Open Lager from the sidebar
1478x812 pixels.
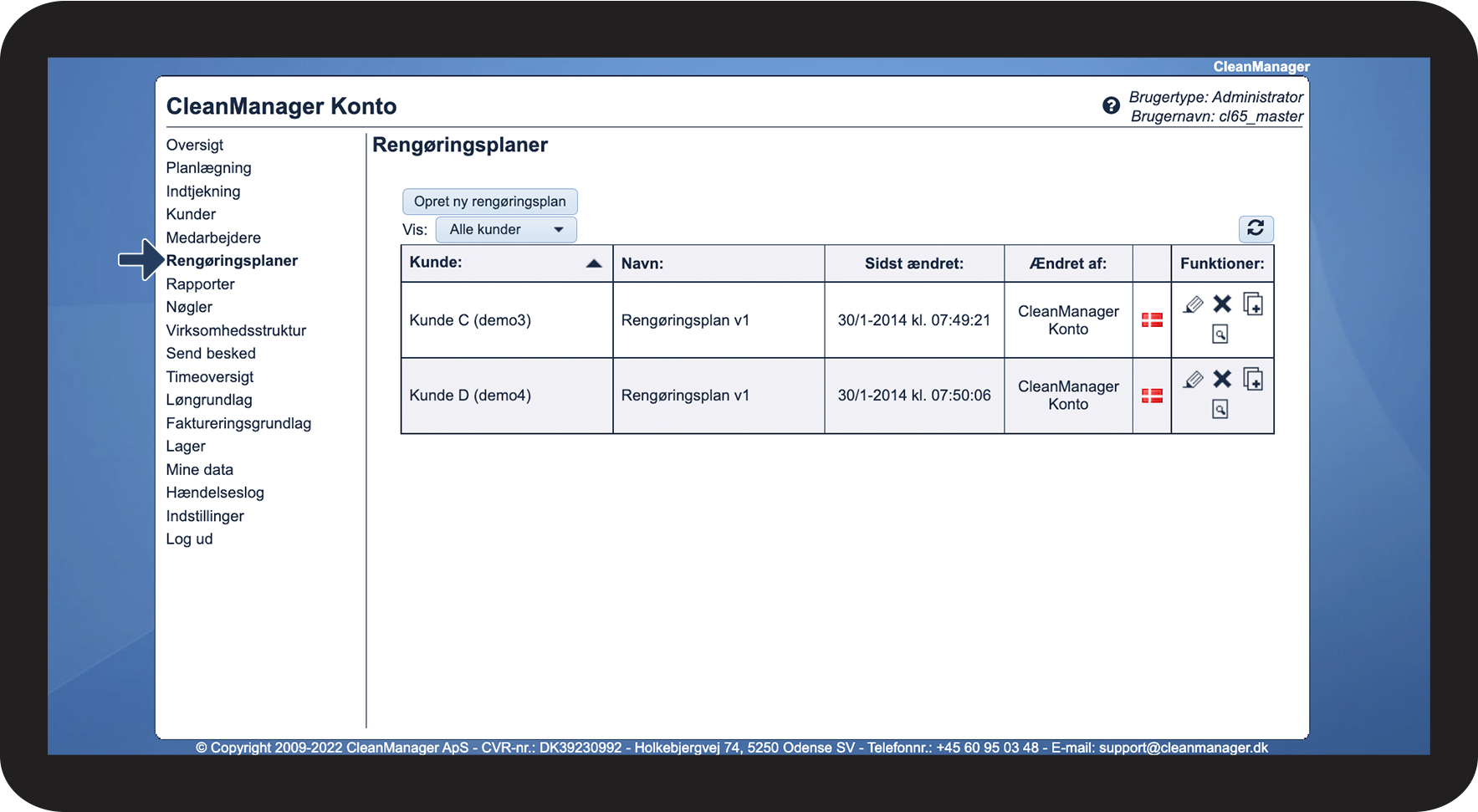[186, 447]
